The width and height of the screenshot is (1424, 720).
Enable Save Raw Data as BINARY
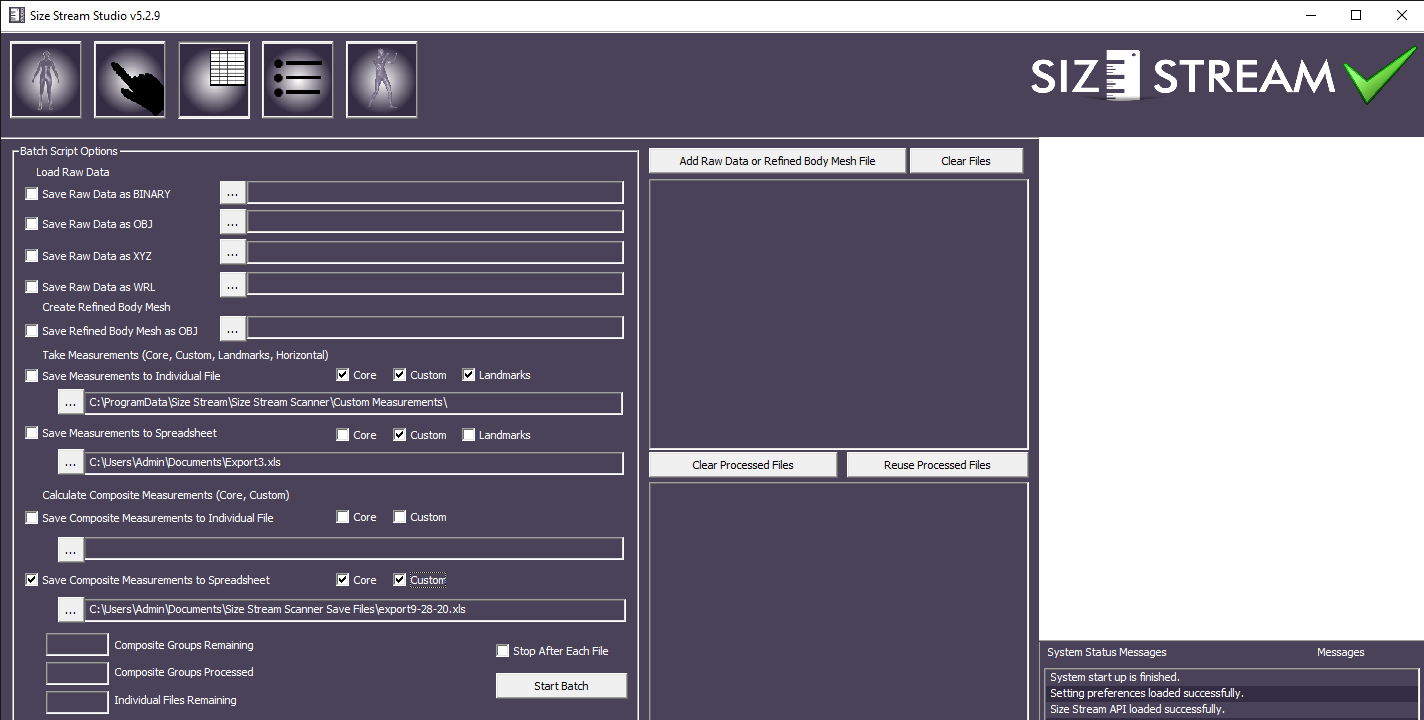tap(32, 194)
